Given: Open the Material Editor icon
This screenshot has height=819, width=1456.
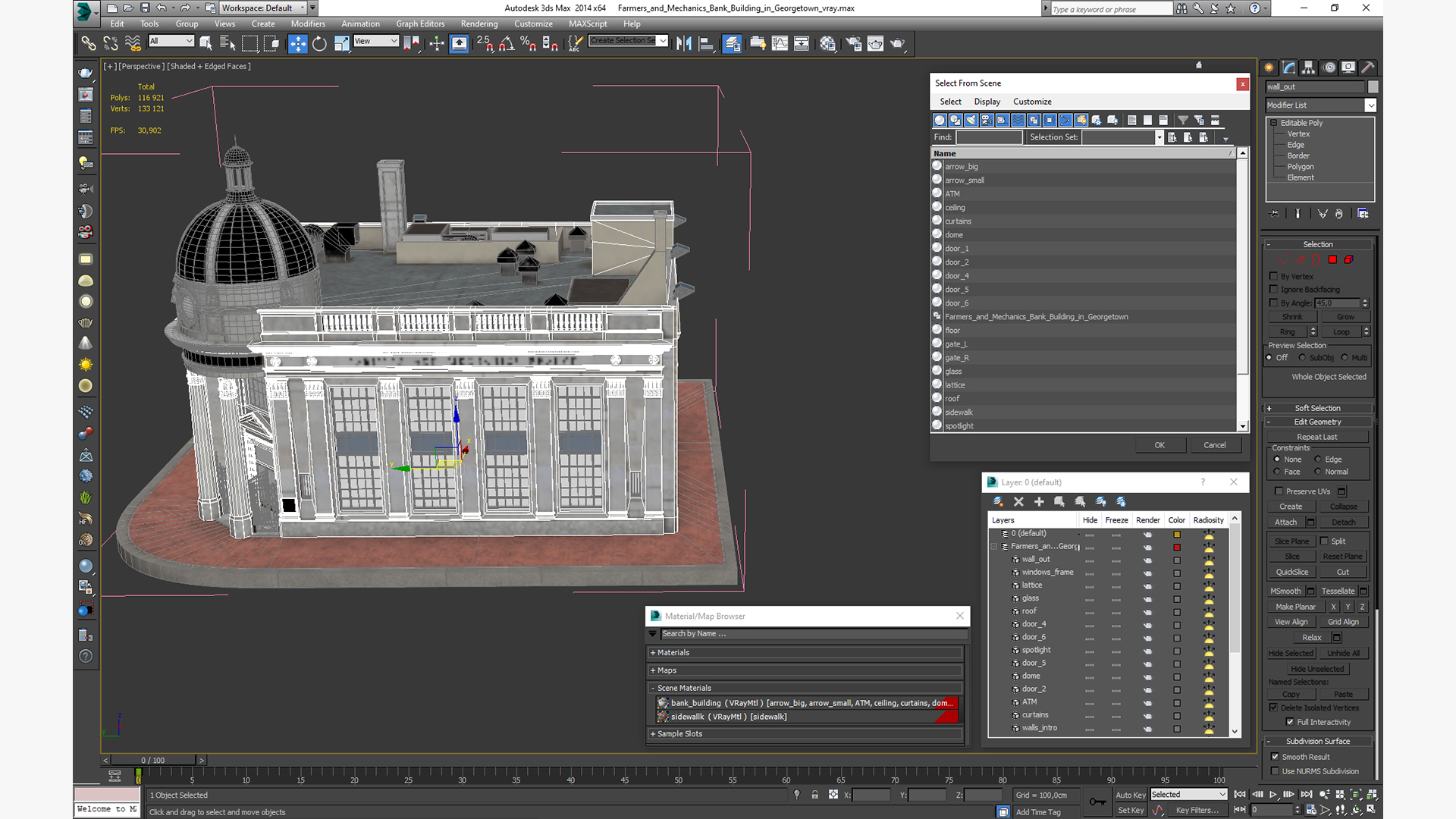Looking at the screenshot, I should point(827,43).
